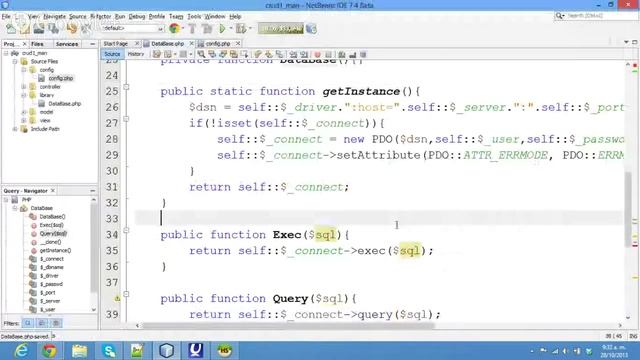This screenshot has width=640, height=360.
Task: Collapse the config folder node
Action: 24,70
